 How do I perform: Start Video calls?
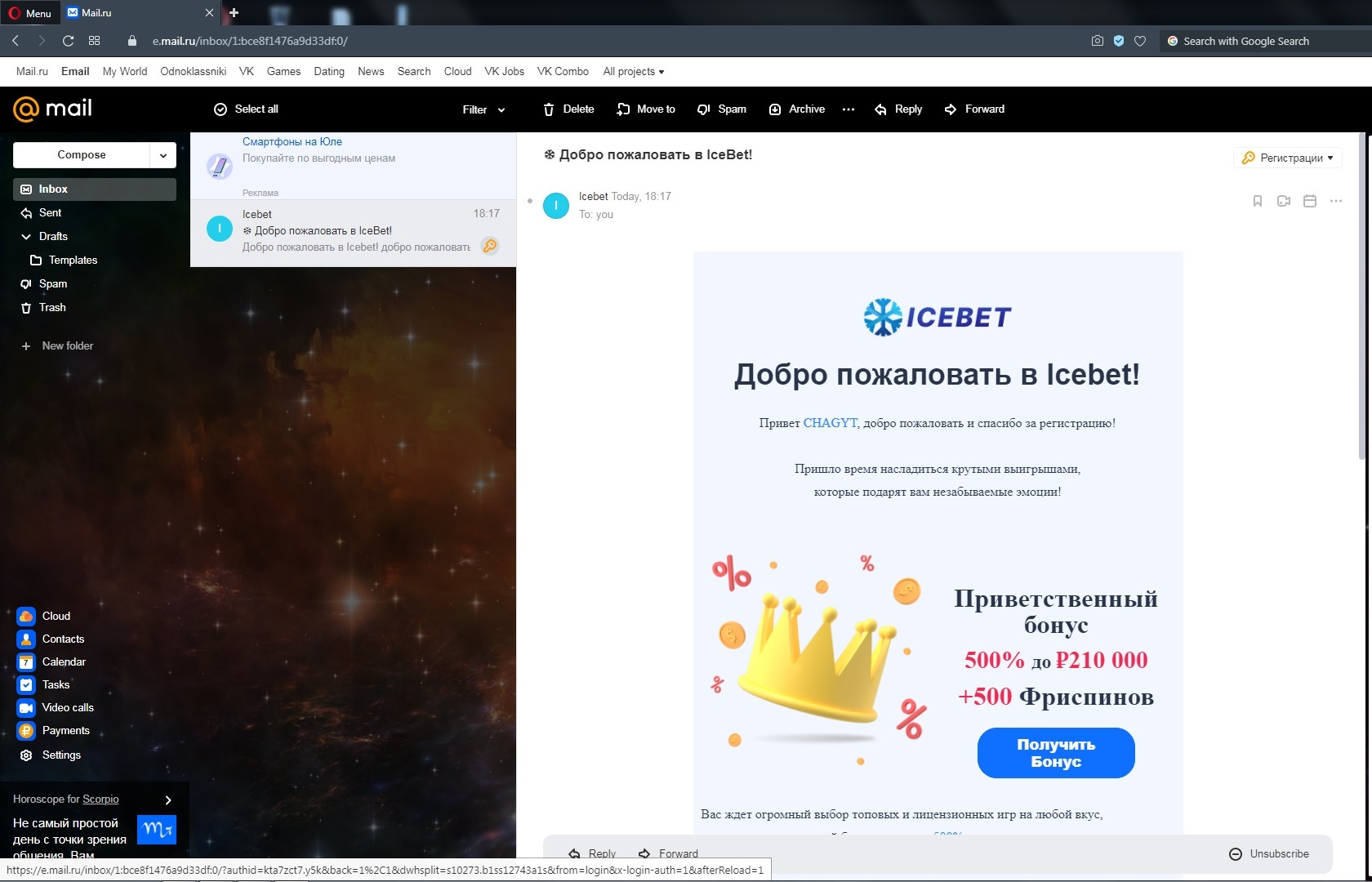tap(56, 708)
